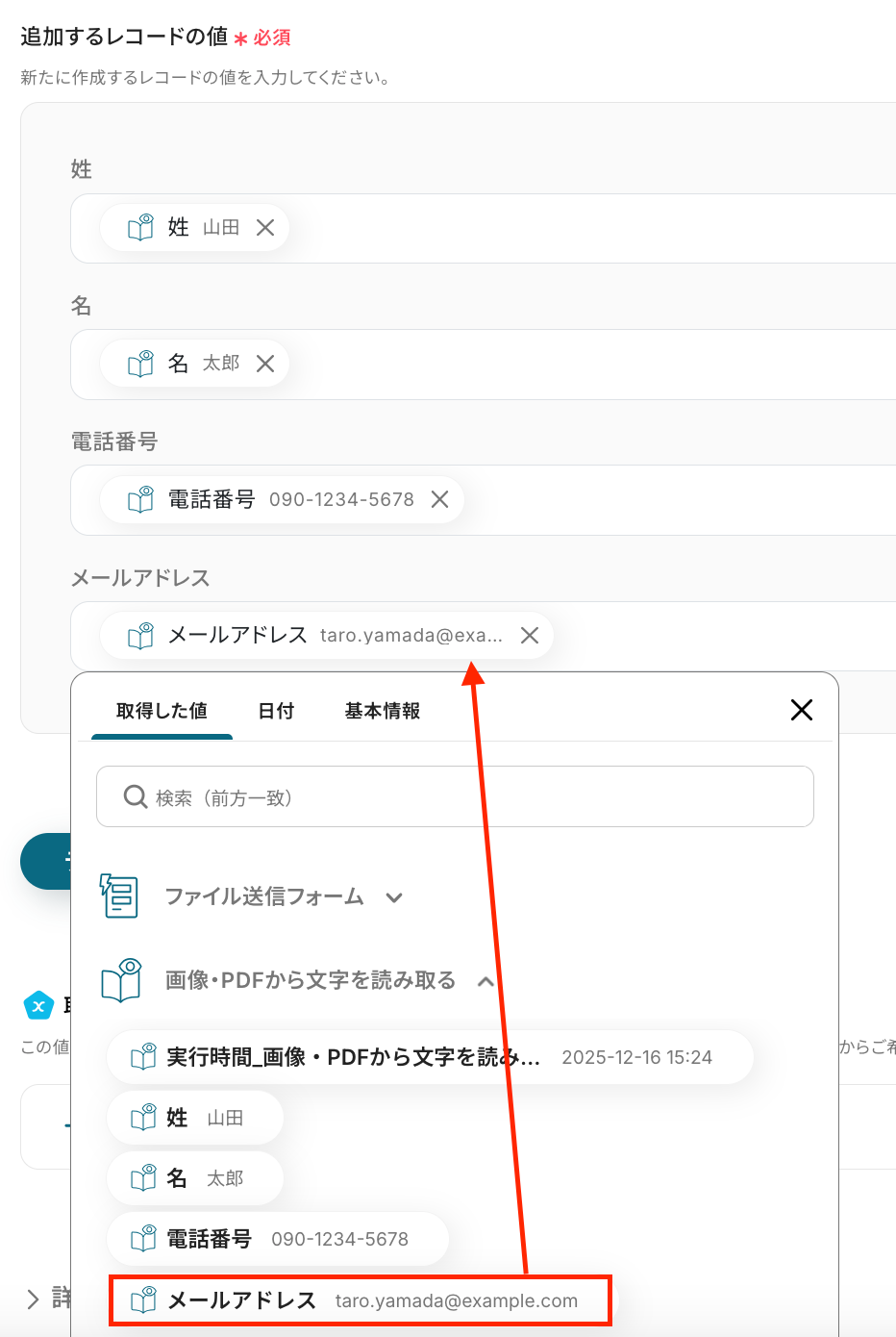
Task: Switch to the 取得した値 tab
Action: 162,711
